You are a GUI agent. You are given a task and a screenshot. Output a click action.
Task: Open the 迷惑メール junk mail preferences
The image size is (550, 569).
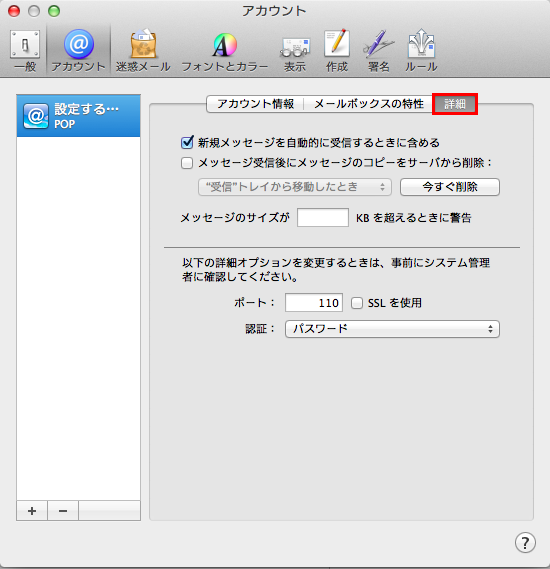click(x=143, y=51)
